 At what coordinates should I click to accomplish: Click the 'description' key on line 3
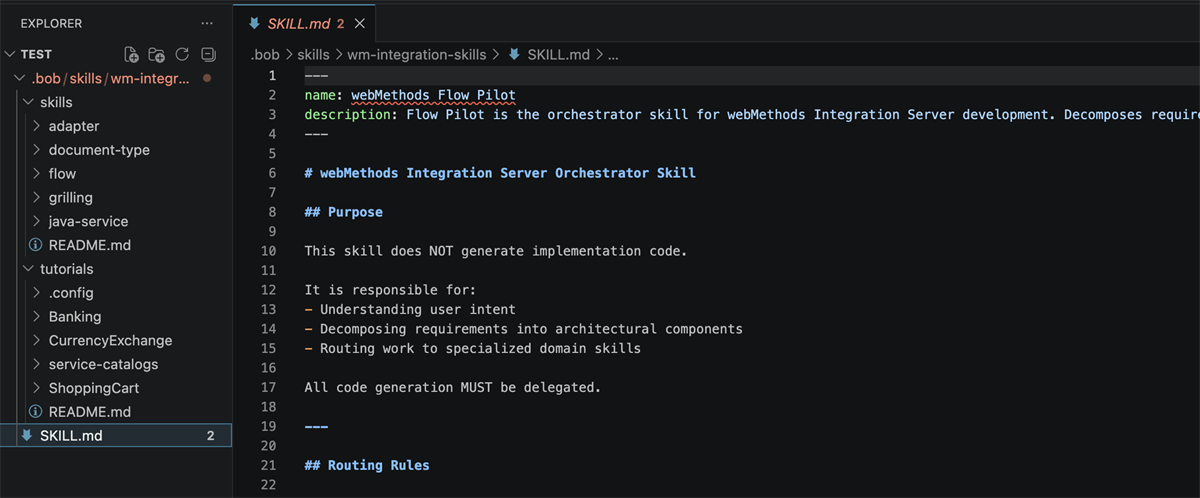[347, 114]
